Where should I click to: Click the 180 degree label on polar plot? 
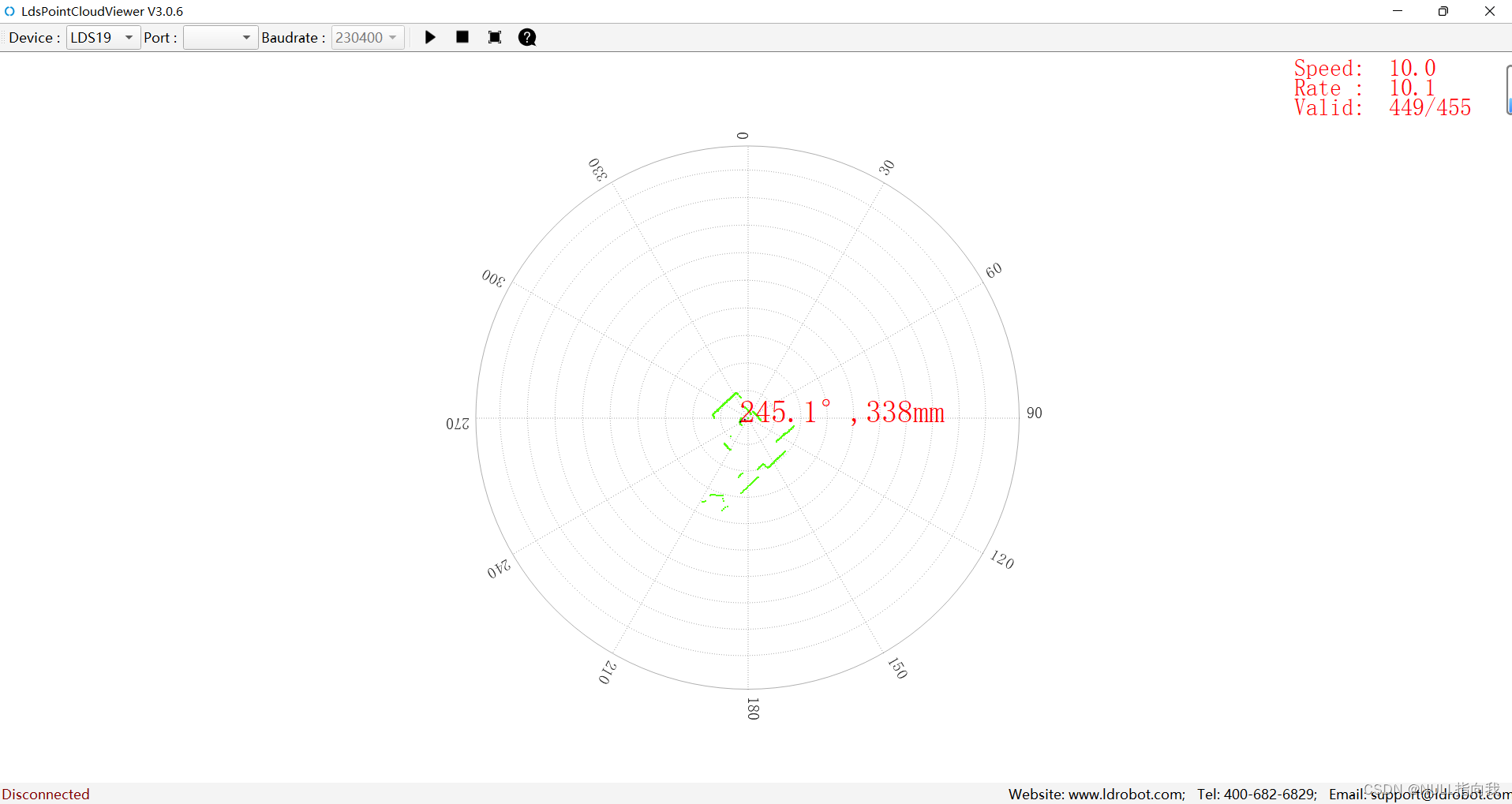(753, 709)
